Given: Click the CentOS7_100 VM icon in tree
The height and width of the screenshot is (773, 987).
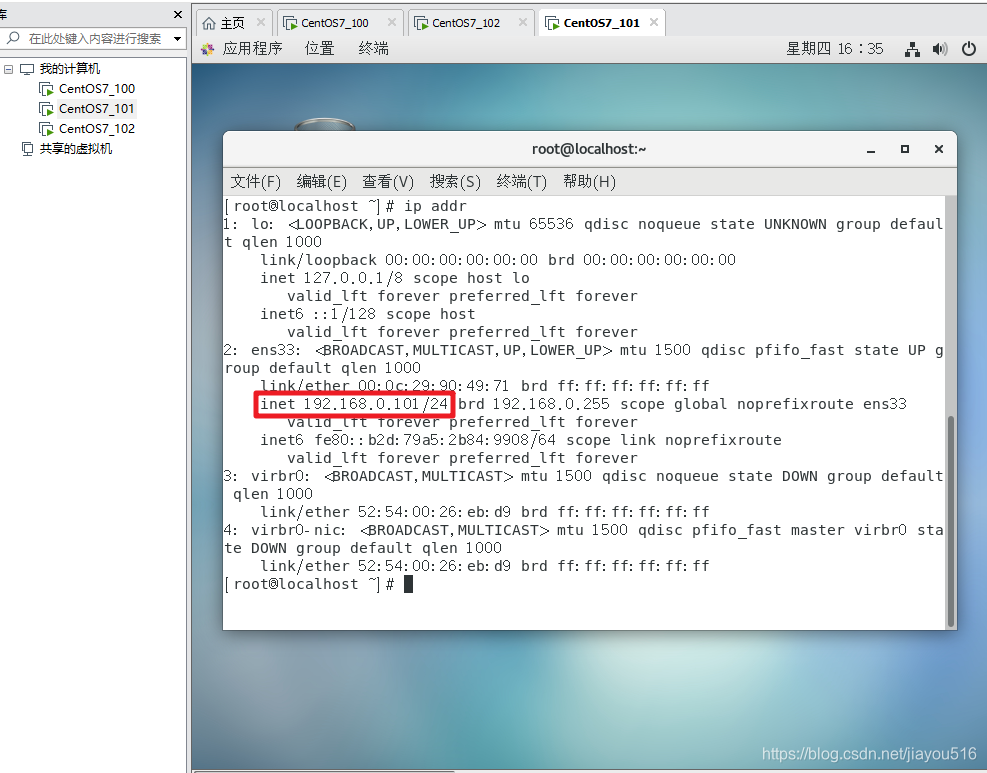Looking at the screenshot, I should (46, 89).
